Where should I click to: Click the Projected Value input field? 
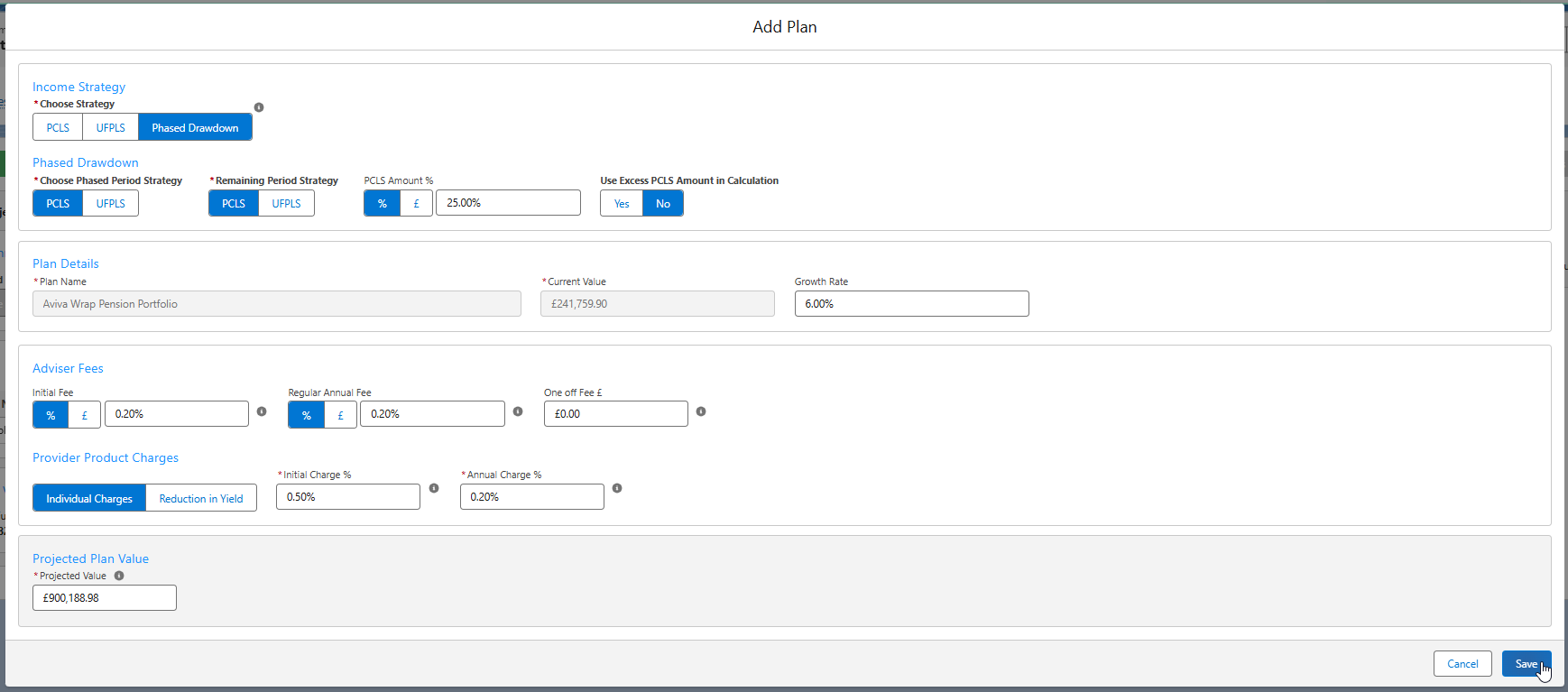tap(105, 598)
